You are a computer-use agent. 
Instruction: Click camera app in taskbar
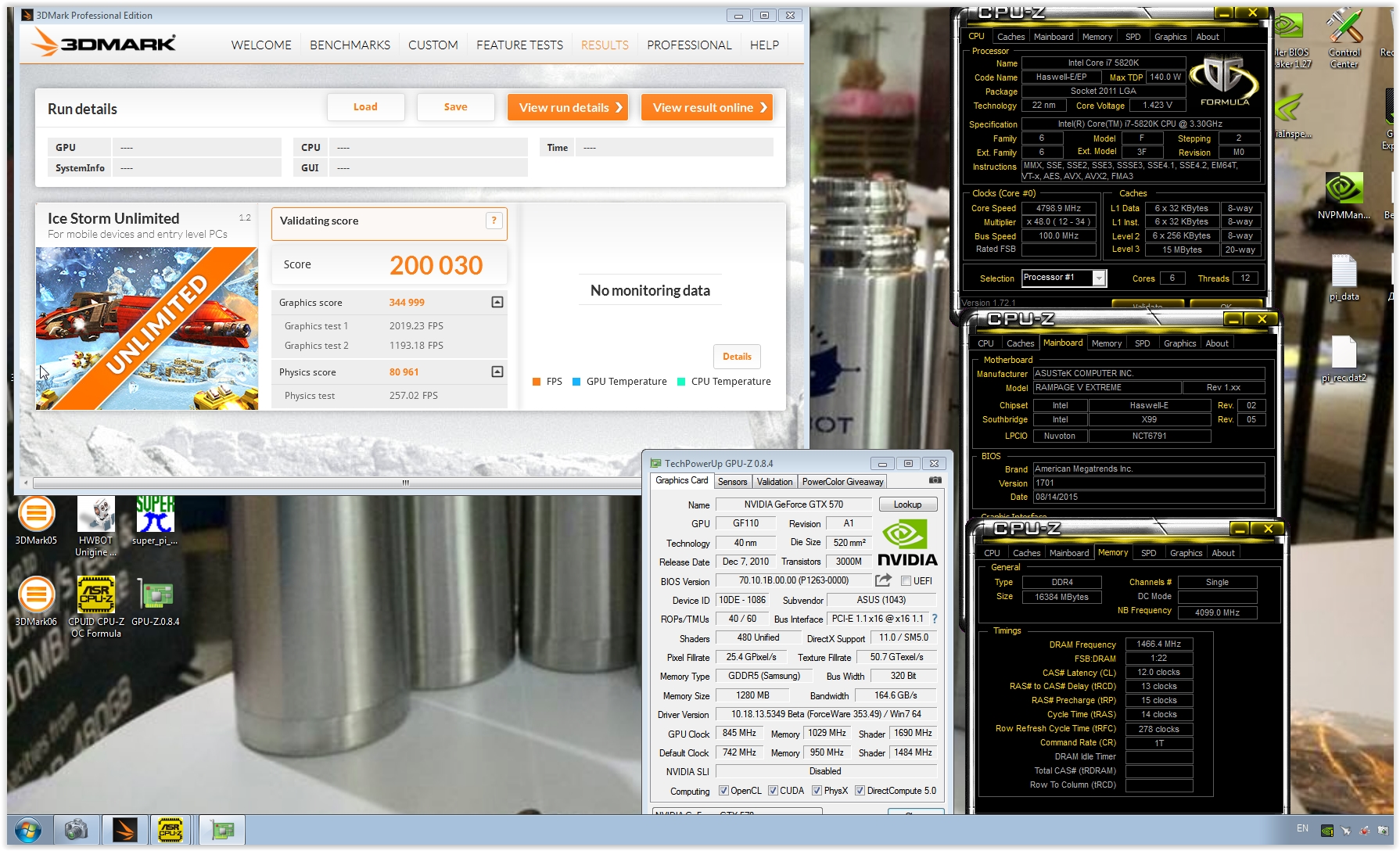76,830
